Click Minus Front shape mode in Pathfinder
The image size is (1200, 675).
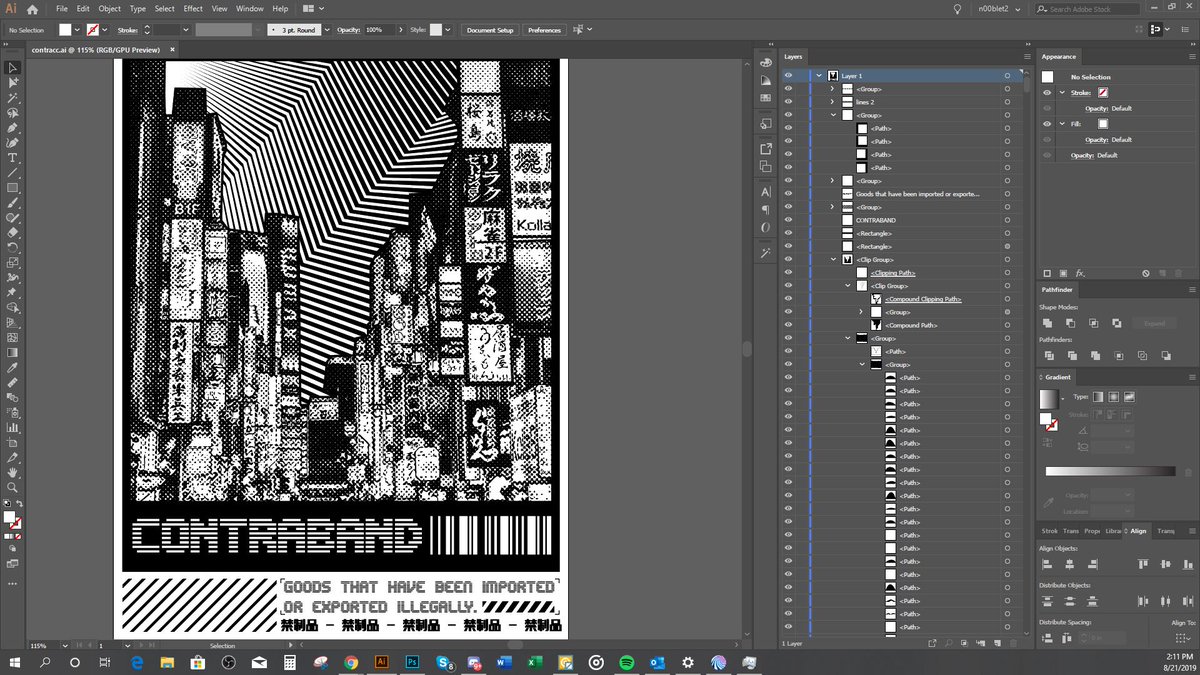1070,323
